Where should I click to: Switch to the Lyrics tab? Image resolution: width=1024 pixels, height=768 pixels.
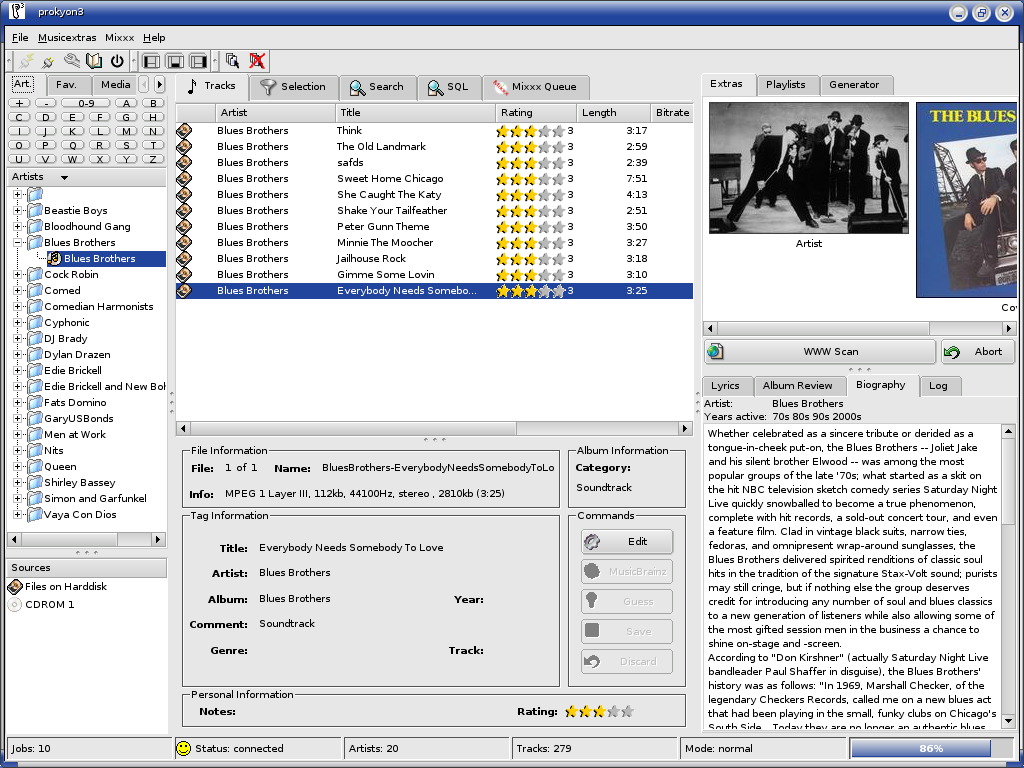tap(726, 386)
